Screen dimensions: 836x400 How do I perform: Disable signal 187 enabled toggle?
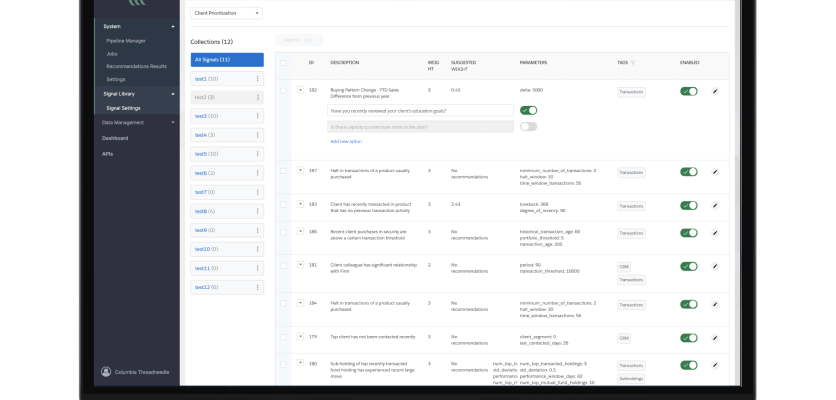point(689,172)
